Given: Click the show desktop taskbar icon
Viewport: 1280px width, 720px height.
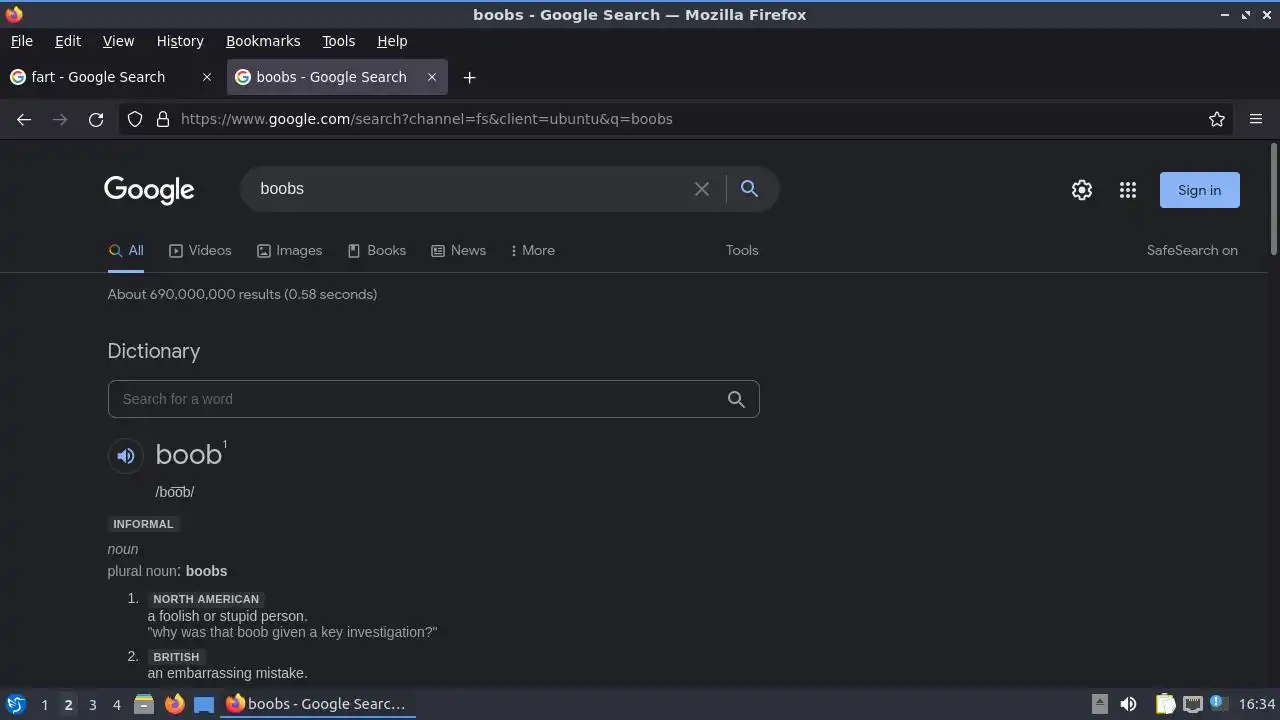Looking at the screenshot, I should [204, 704].
